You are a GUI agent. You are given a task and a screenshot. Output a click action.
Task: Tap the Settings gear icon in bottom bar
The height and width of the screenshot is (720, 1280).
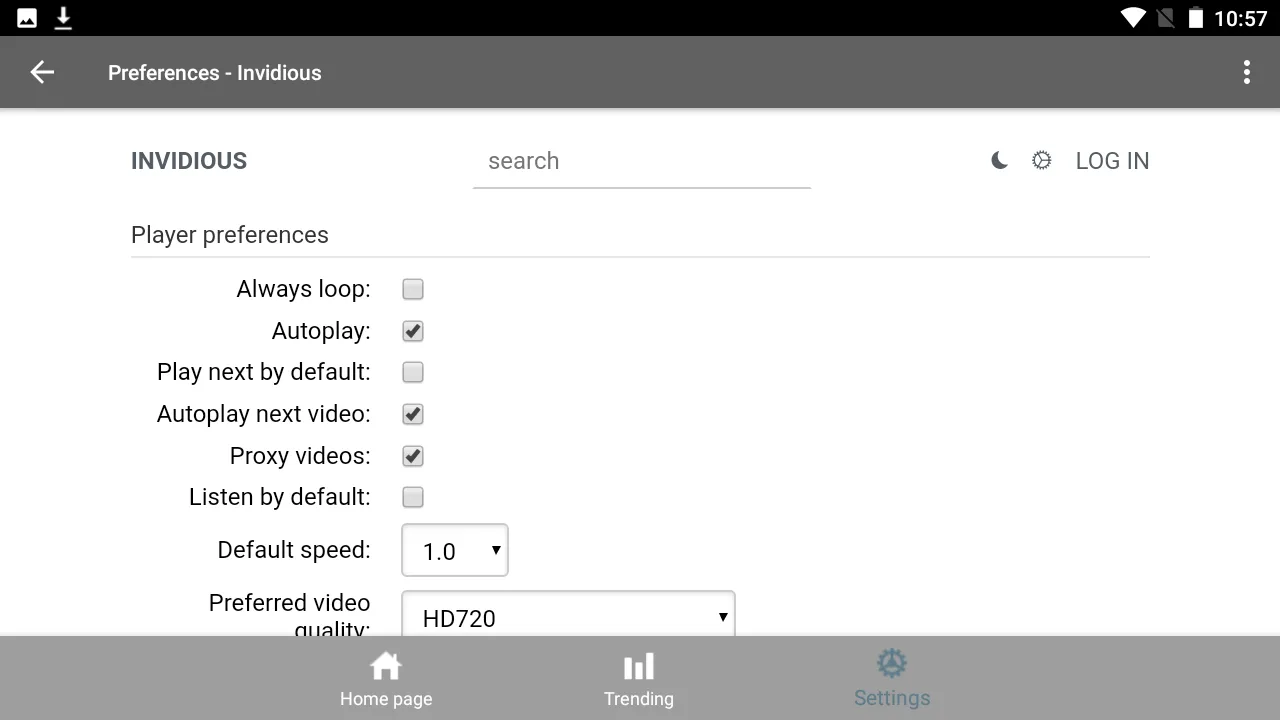892,664
